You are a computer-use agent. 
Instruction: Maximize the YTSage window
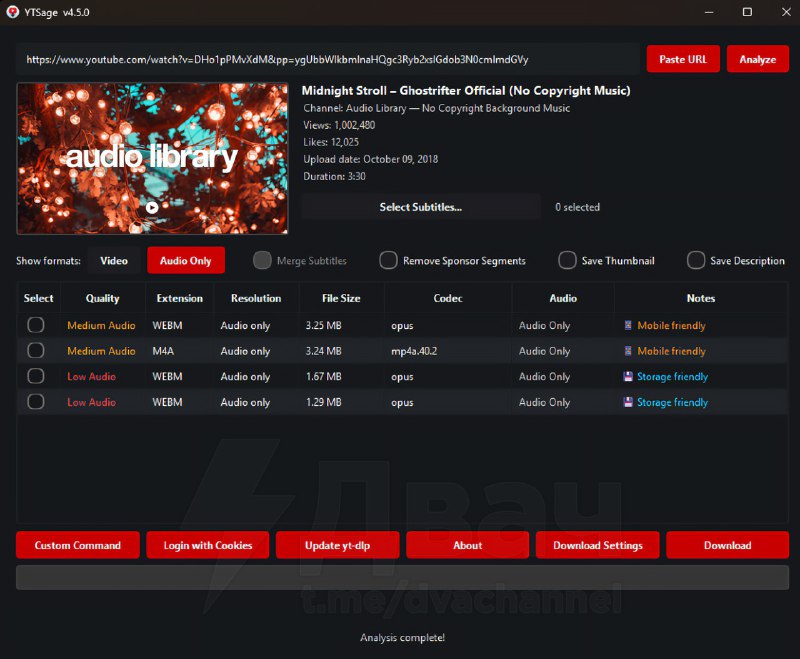point(747,12)
